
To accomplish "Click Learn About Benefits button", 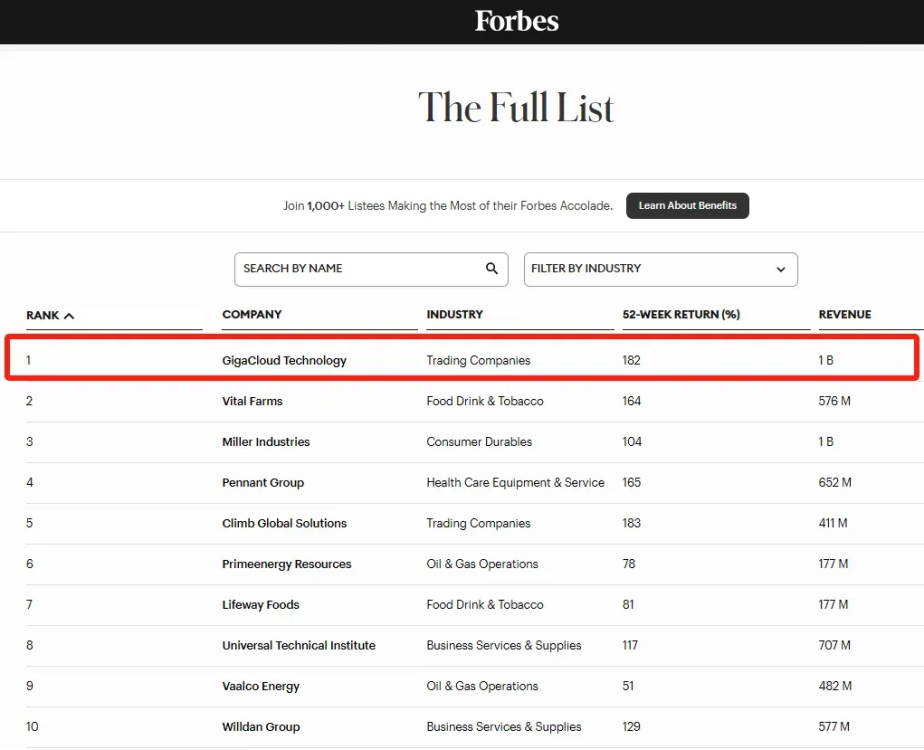I will point(687,206).
